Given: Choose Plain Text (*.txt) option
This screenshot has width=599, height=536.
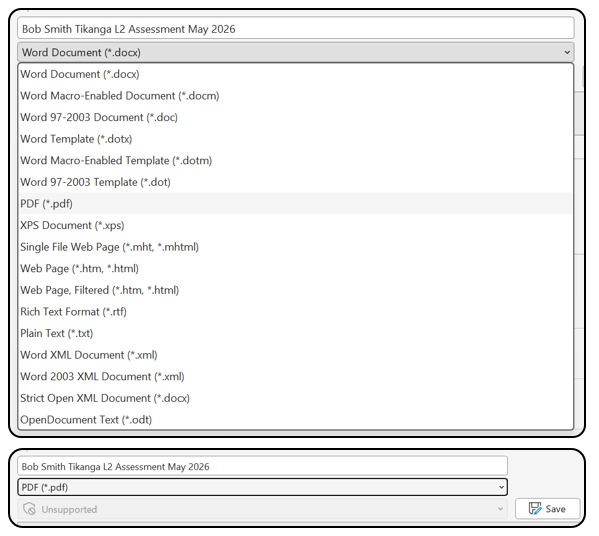Looking at the screenshot, I should point(296,333).
